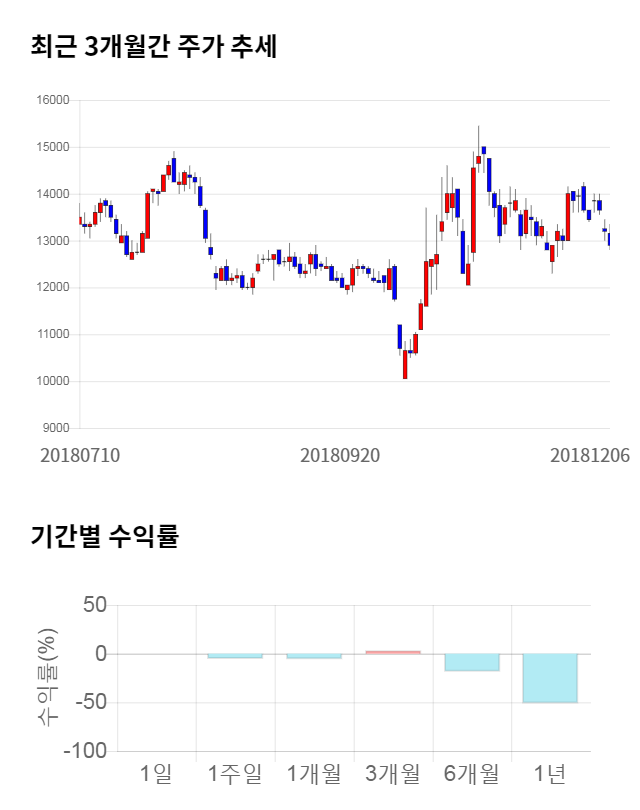Click the red 3개월 return bar
Image resolution: width=640 pixels, height=810 pixels.
tap(393, 652)
